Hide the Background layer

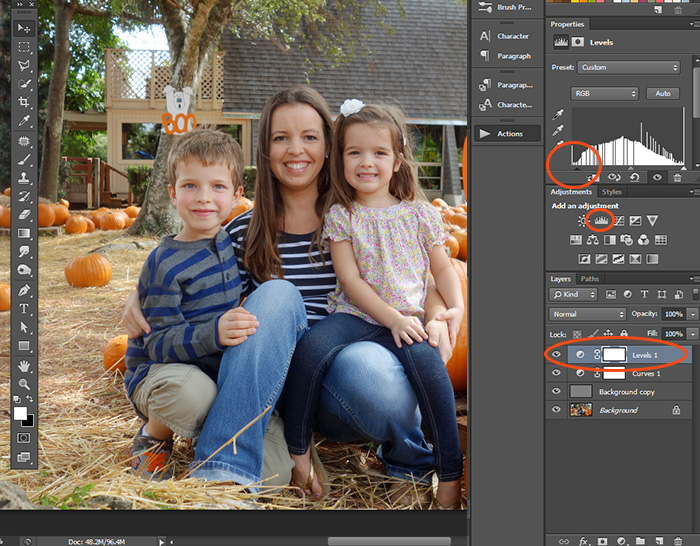click(x=556, y=409)
